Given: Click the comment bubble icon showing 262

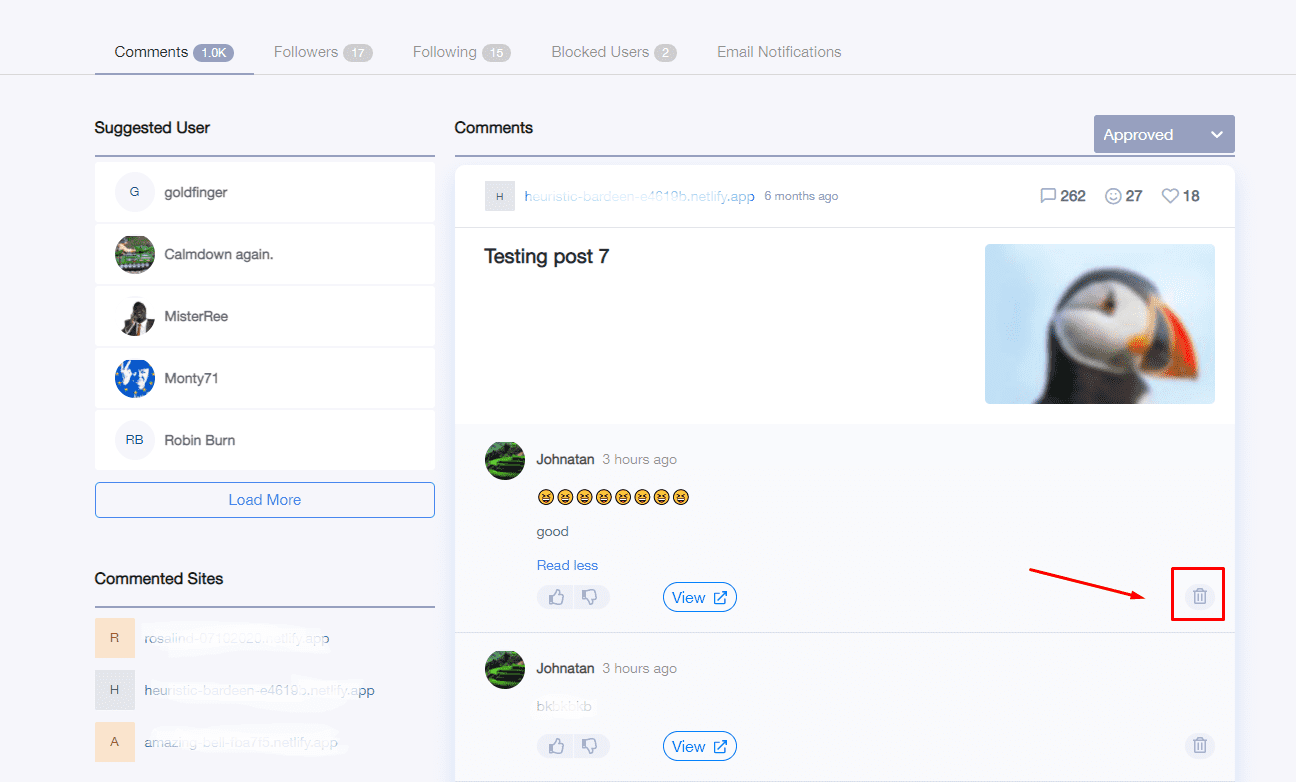Looking at the screenshot, I should 1048,196.
